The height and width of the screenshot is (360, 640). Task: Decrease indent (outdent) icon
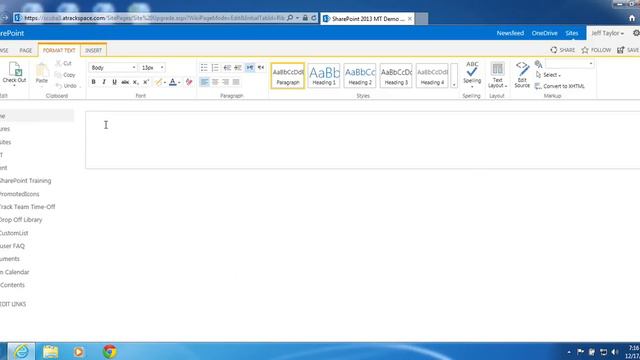click(227, 67)
